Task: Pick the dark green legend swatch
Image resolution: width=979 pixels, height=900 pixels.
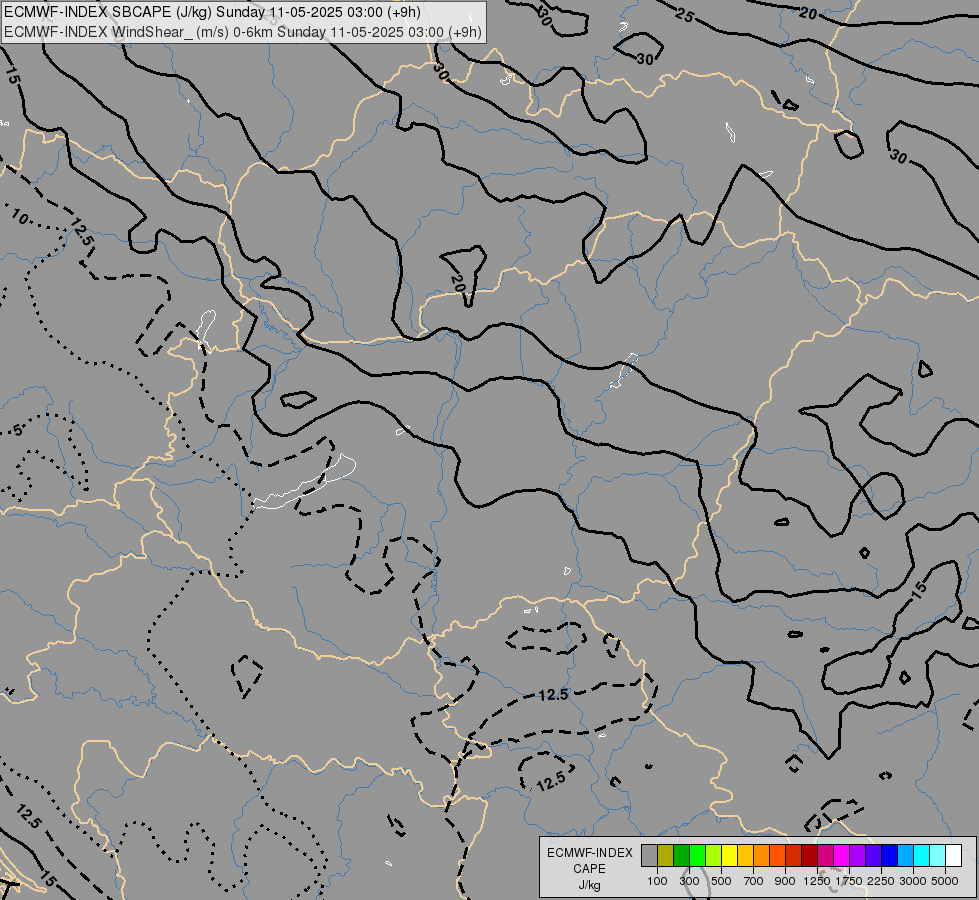Action: pyautogui.click(x=681, y=855)
